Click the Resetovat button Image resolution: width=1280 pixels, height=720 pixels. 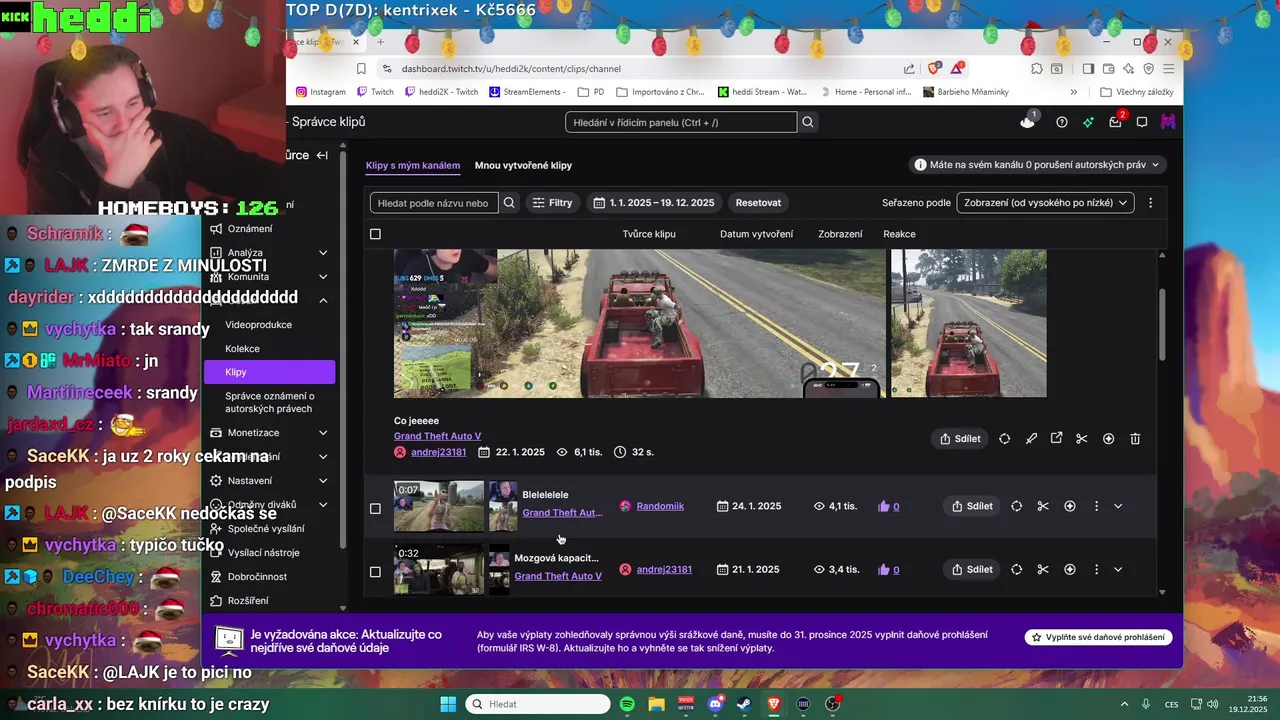(758, 202)
